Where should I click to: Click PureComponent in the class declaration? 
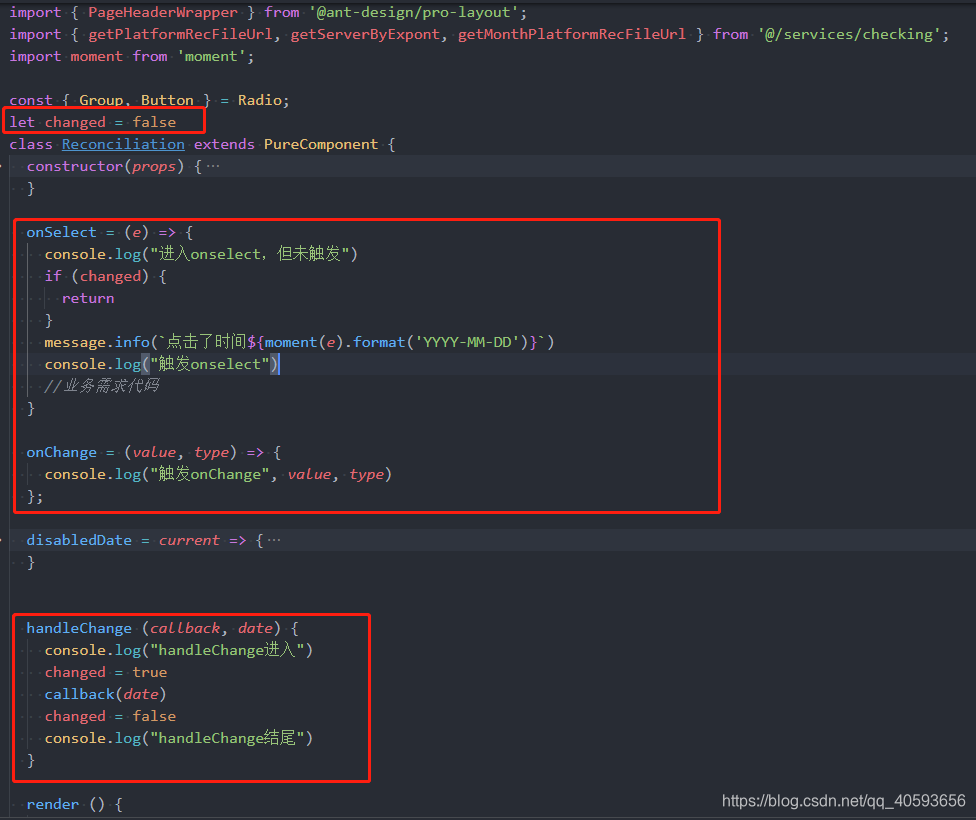click(x=321, y=144)
